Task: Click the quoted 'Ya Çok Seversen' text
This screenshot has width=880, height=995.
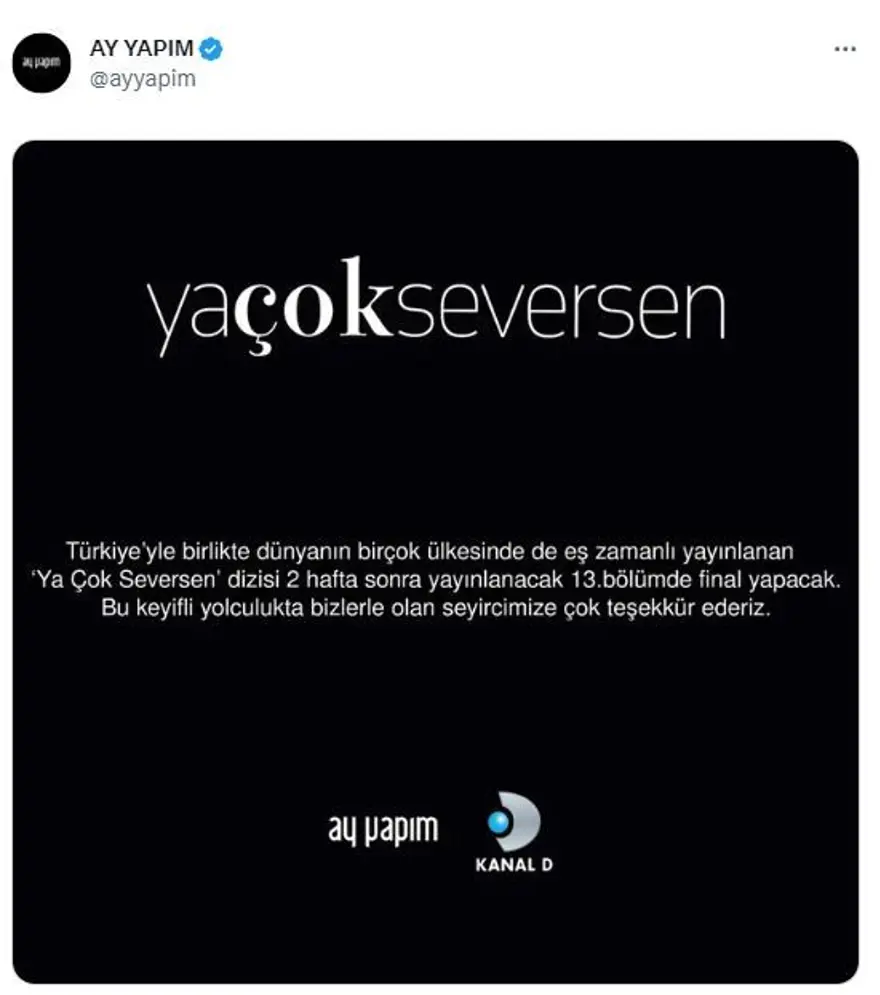Action: point(124,579)
